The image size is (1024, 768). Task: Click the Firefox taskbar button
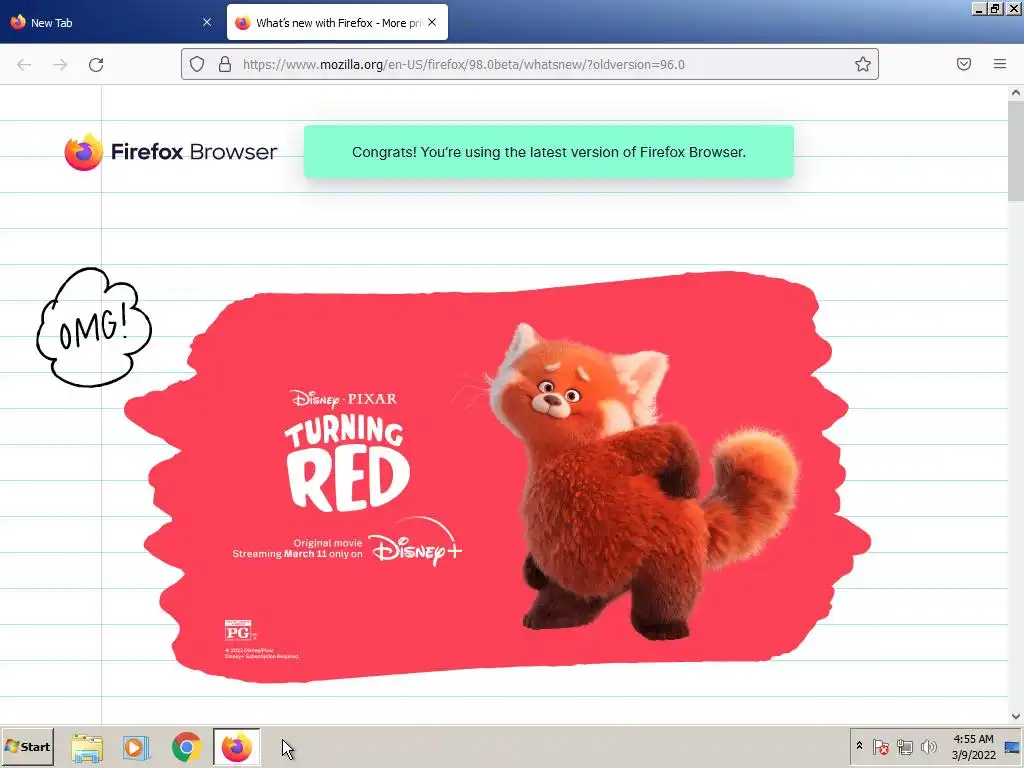pyautogui.click(x=236, y=748)
